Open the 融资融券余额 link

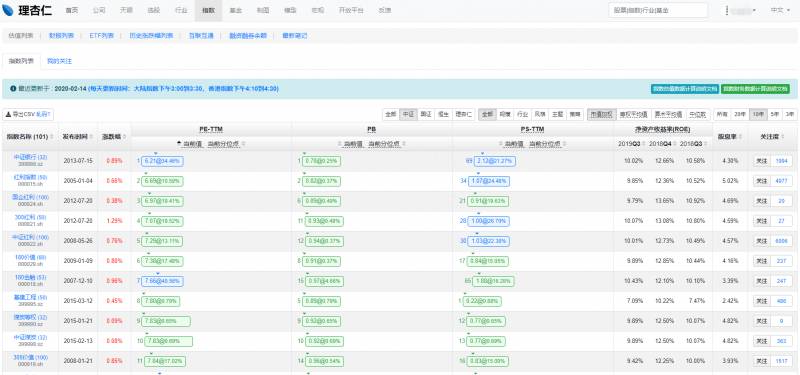(x=247, y=36)
